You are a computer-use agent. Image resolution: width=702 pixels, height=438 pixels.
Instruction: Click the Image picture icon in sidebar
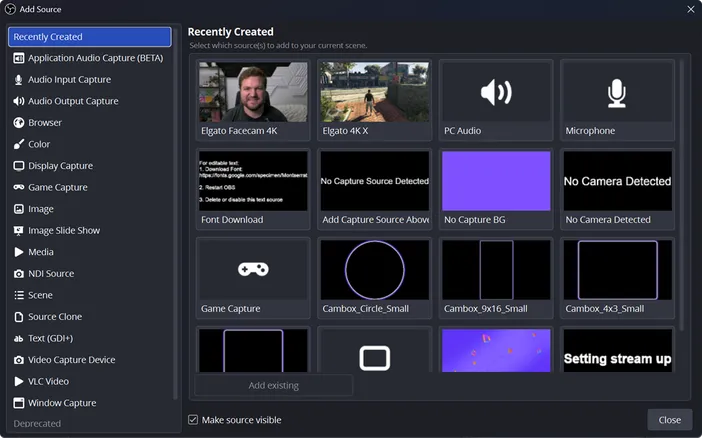point(18,209)
